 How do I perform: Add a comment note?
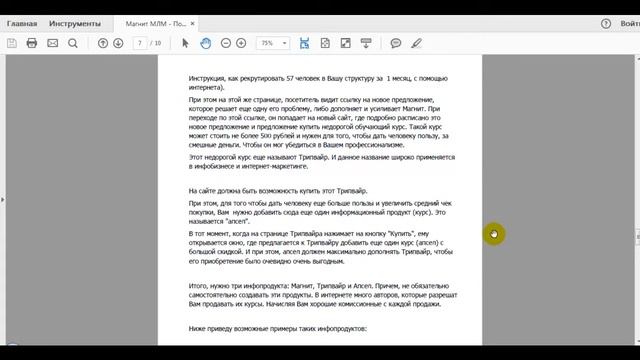click(x=396, y=43)
